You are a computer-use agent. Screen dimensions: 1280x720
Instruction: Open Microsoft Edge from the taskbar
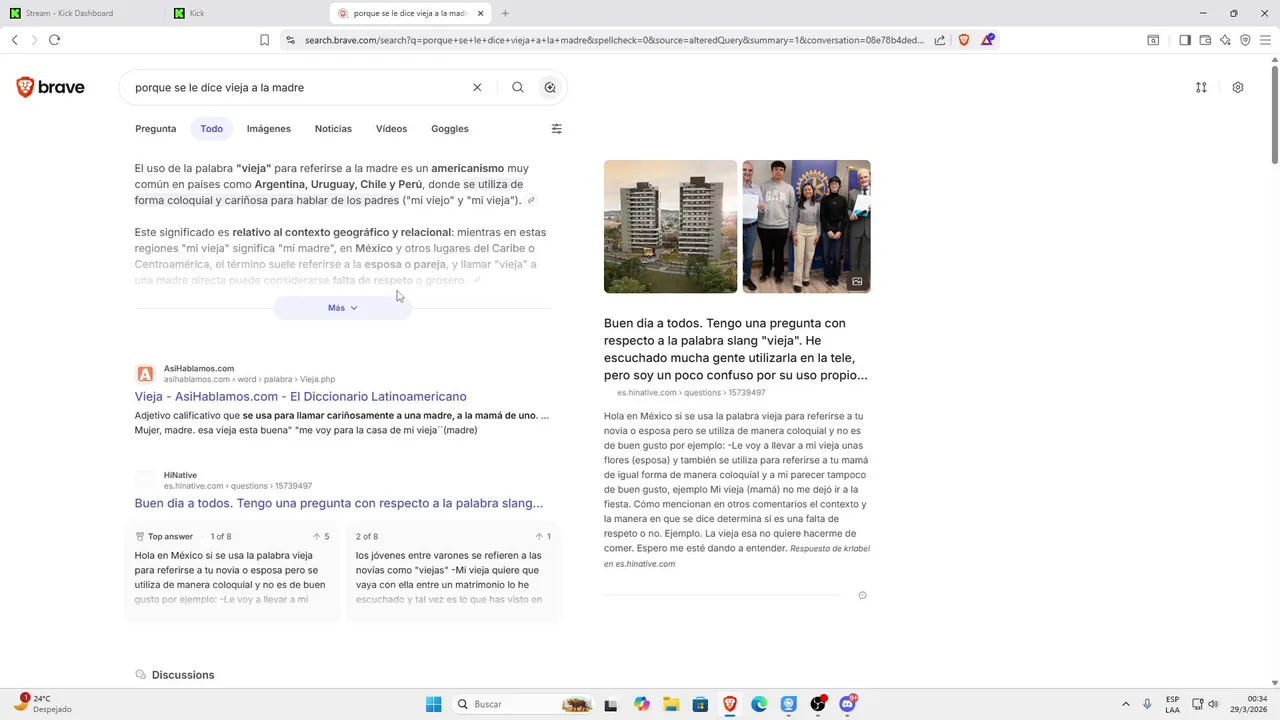(x=759, y=704)
